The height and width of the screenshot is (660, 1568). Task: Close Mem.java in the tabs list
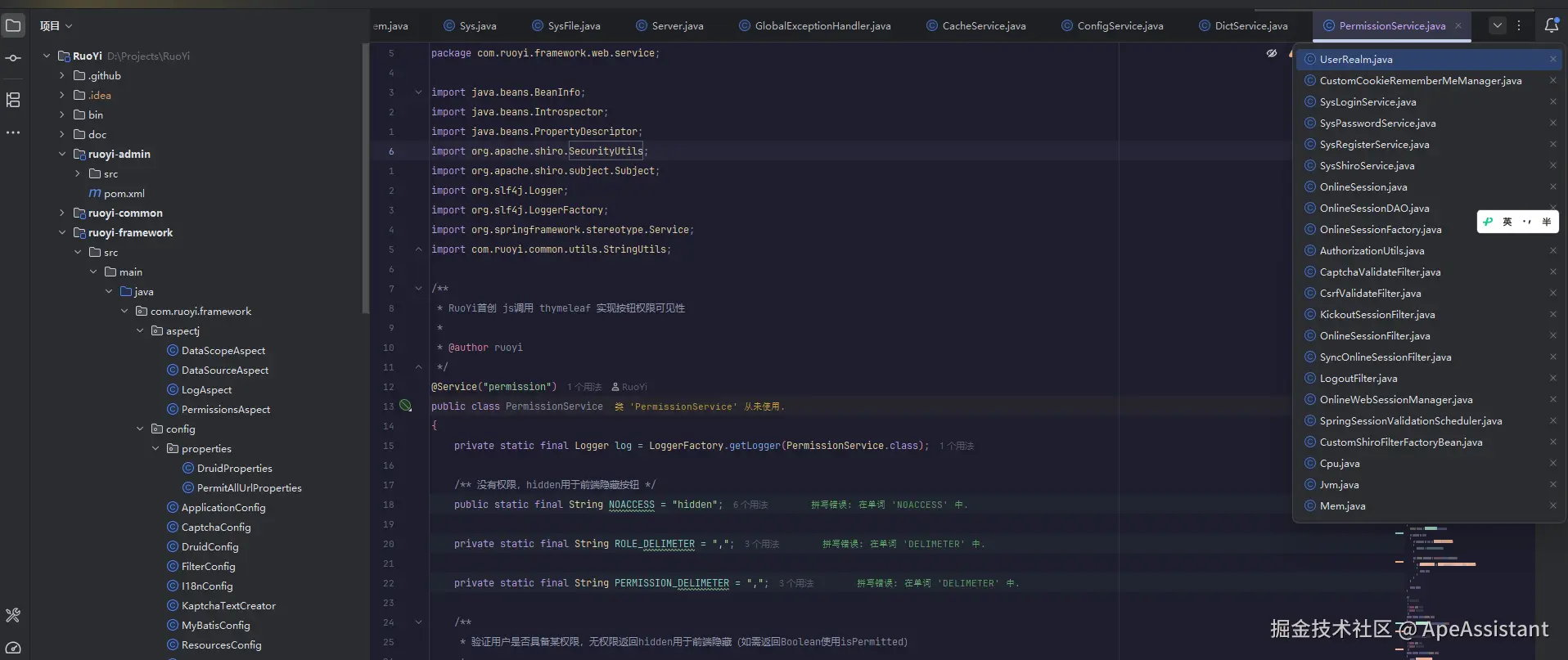pyautogui.click(x=1552, y=505)
